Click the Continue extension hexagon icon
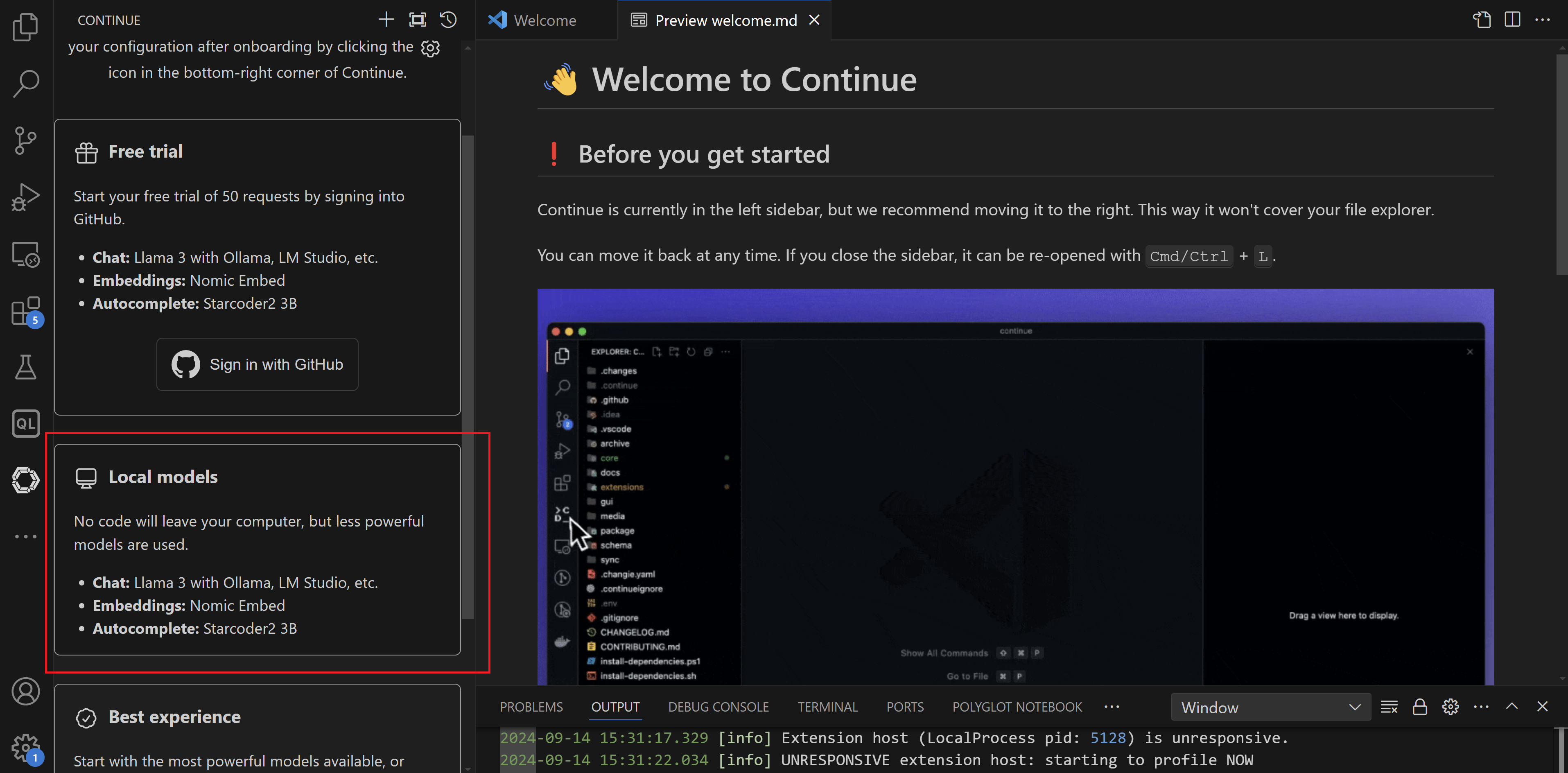This screenshot has width=1568, height=773. (x=25, y=480)
